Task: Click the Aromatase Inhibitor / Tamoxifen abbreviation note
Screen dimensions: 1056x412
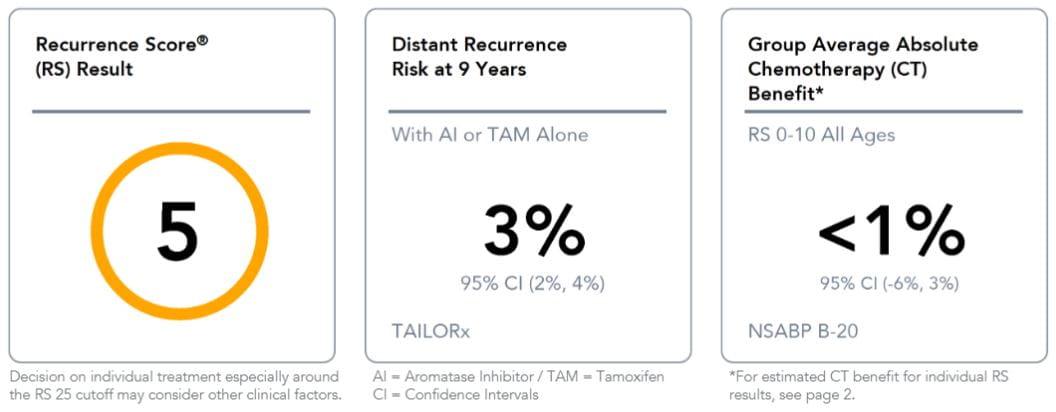Action: pyautogui.click(x=517, y=376)
